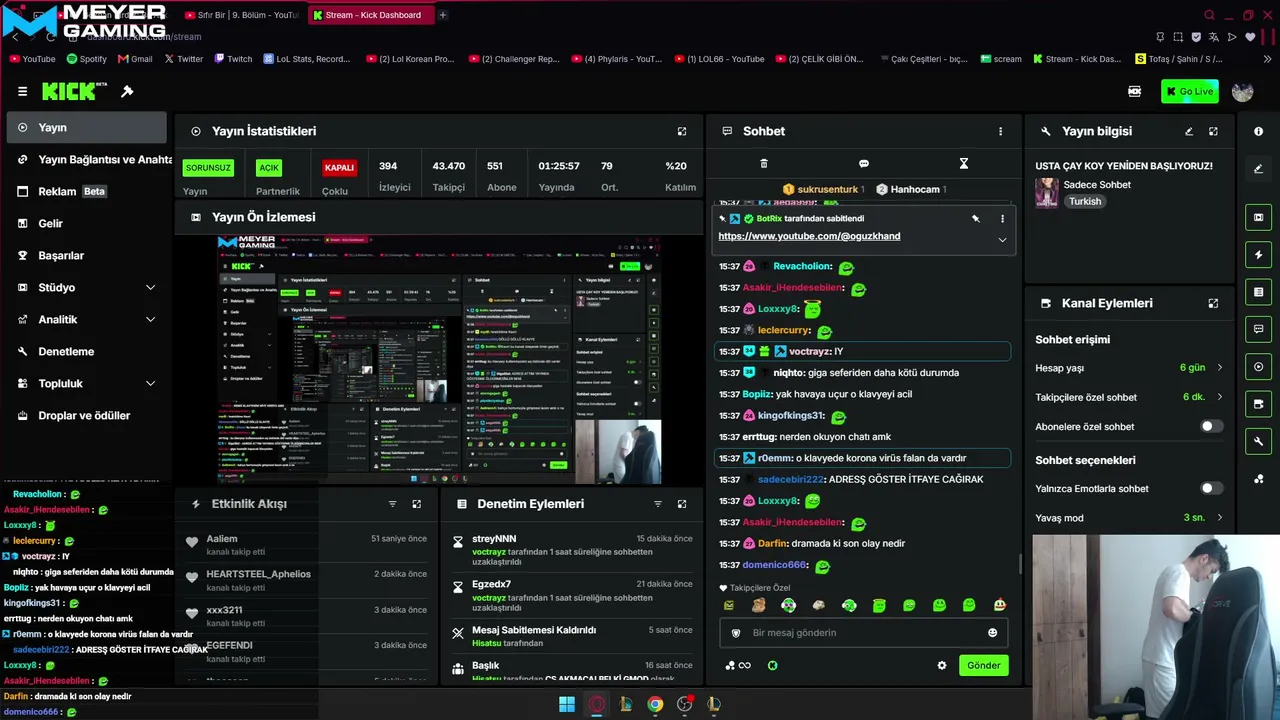1280x720 pixels.
Task: Click the Windows Start button in taskbar
Action: click(x=567, y=704)
